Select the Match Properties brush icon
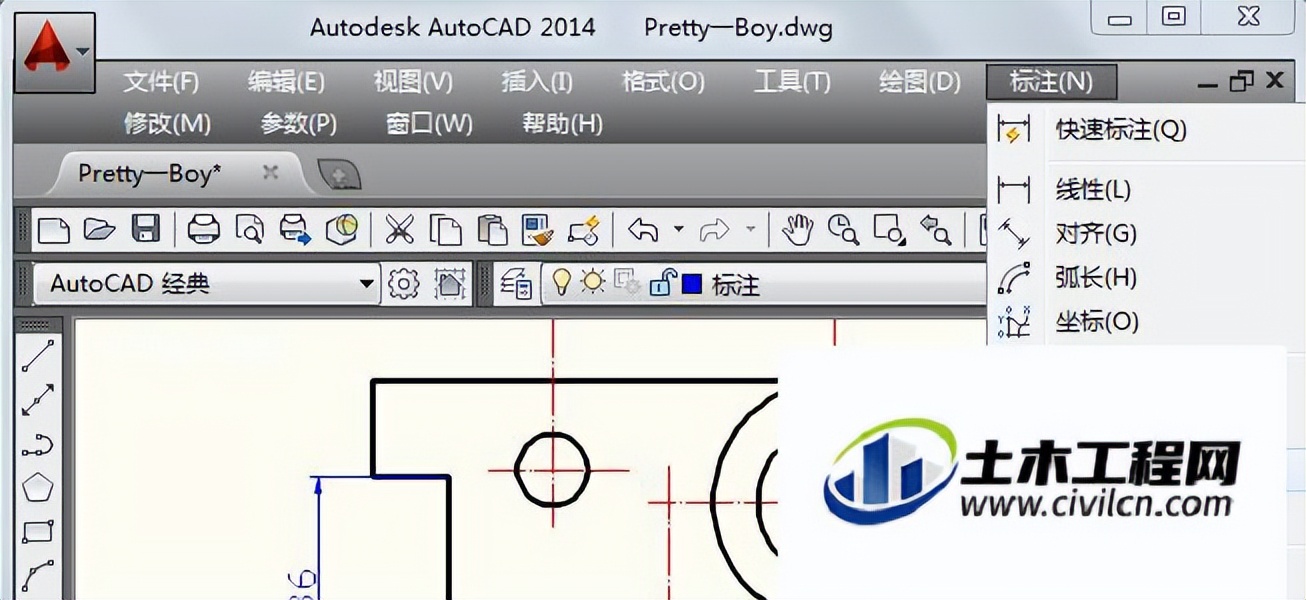This screenshot has width=1306, height=600. pyautogui.click(x=538, y=230)
